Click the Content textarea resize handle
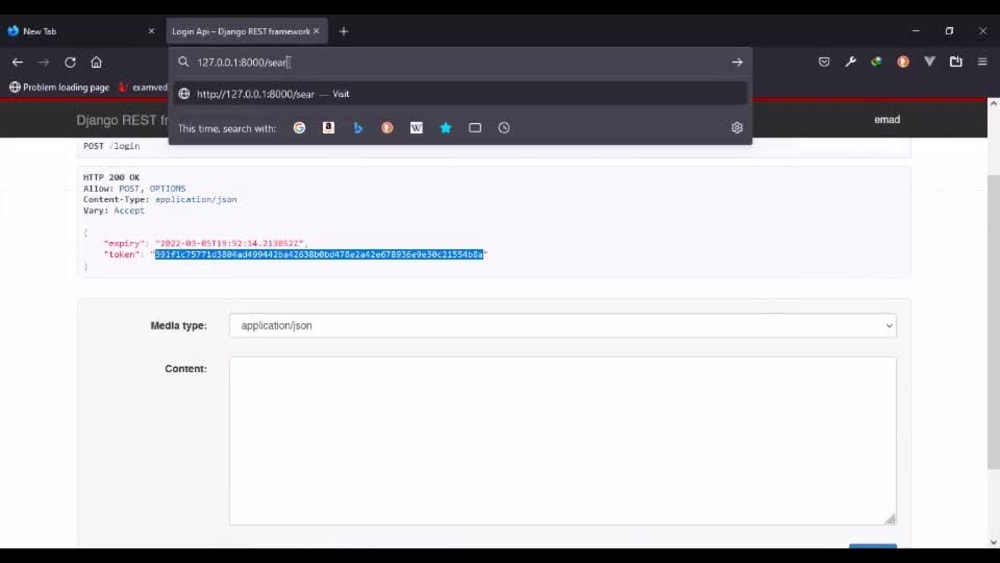This screenshot has width=1000, height=563. pyautogui.click(x=890, y=519)
